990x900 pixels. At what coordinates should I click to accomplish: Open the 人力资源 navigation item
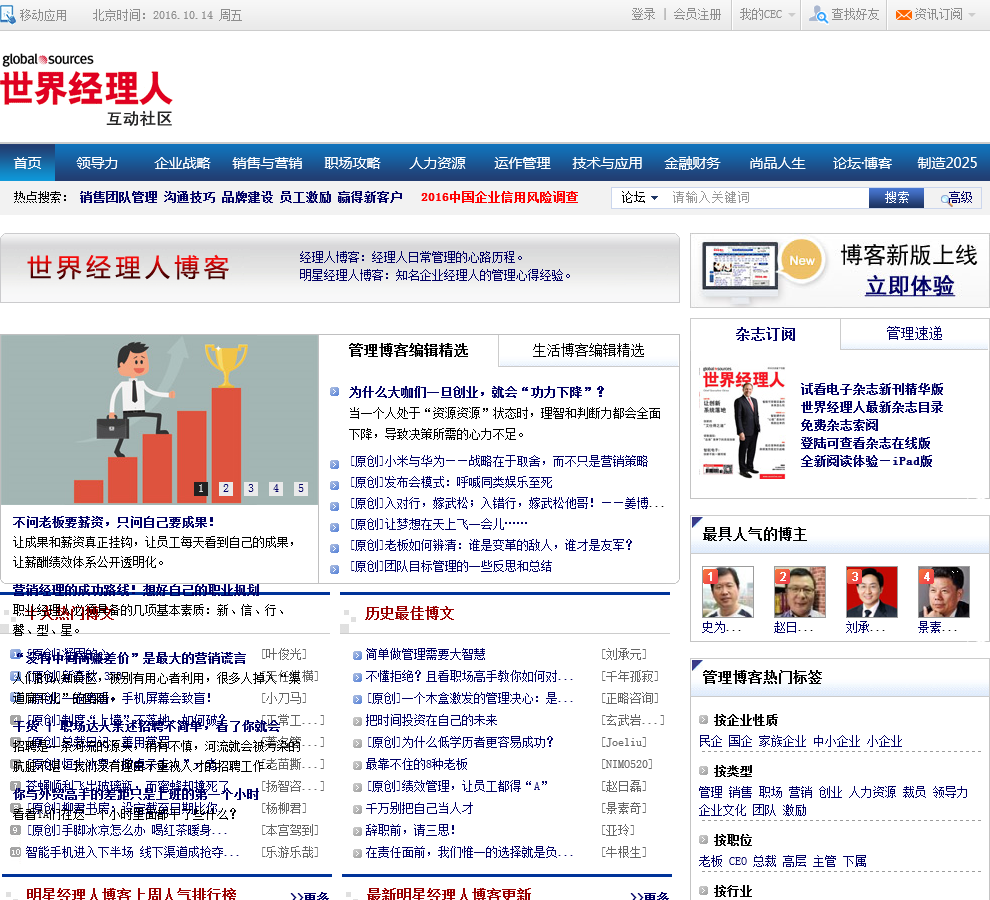(438, 163)
